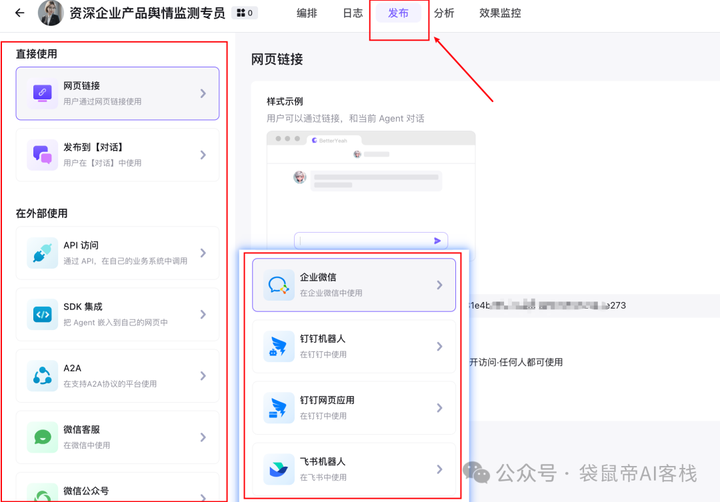The width and height of the screenshot is (720, 502).
Task: Click the SDK 集成 title text
Action: [x=83, y=307]
